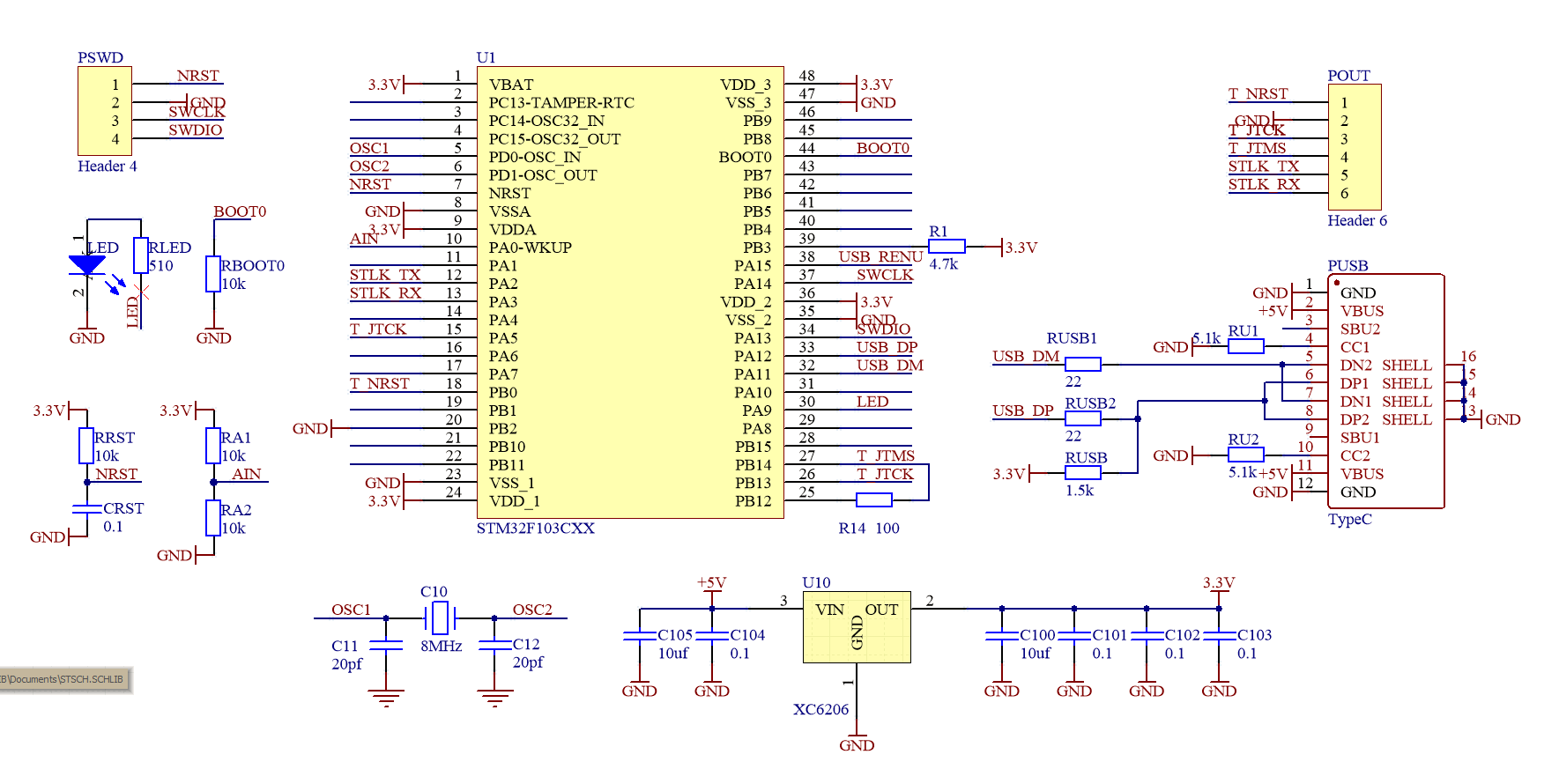Click the STLK_RX label at POUT
The image size is (1559, 784).
tap(1265, 184)
